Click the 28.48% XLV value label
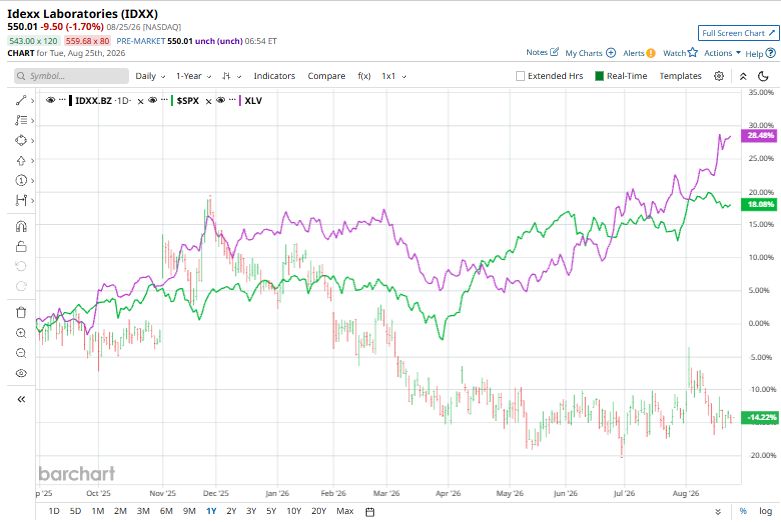 tap(760, 135)
